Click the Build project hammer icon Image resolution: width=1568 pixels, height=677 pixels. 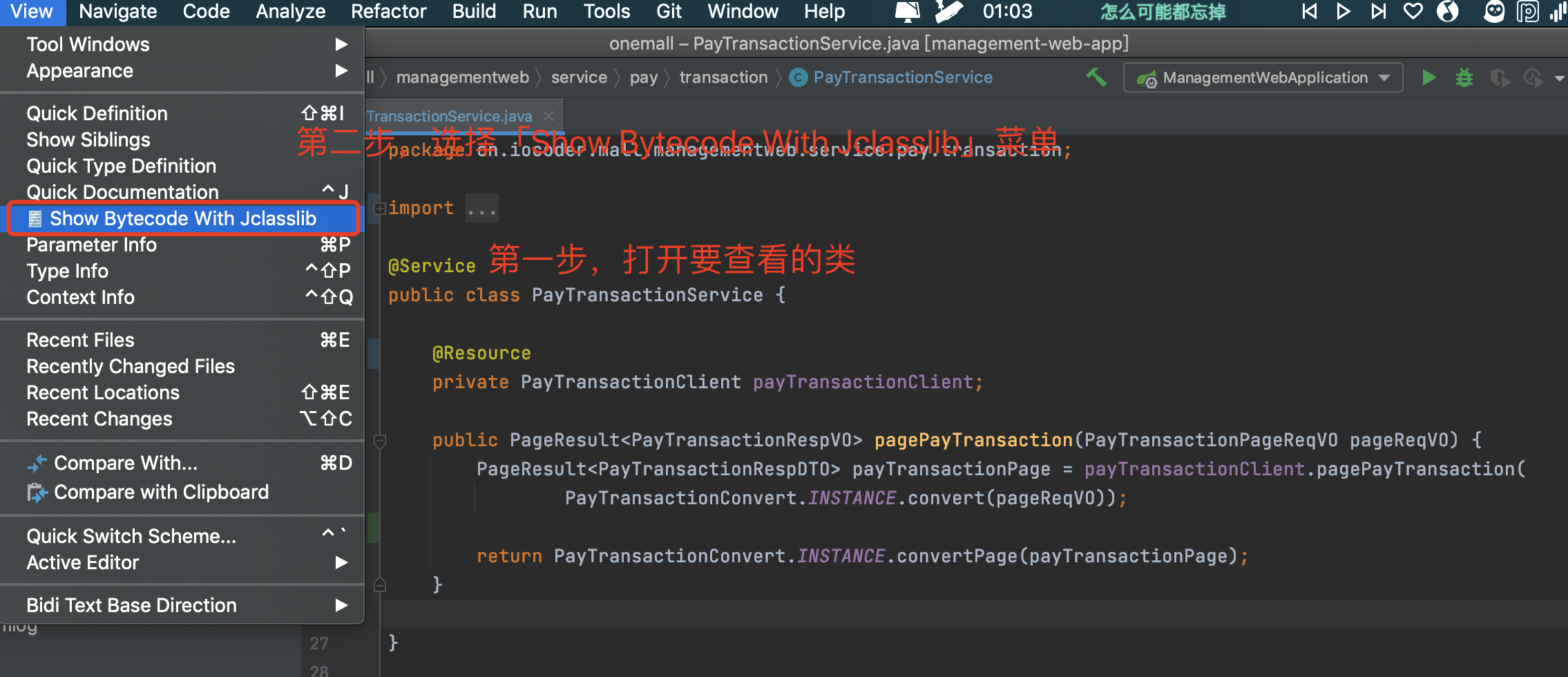click(1096, 77)
